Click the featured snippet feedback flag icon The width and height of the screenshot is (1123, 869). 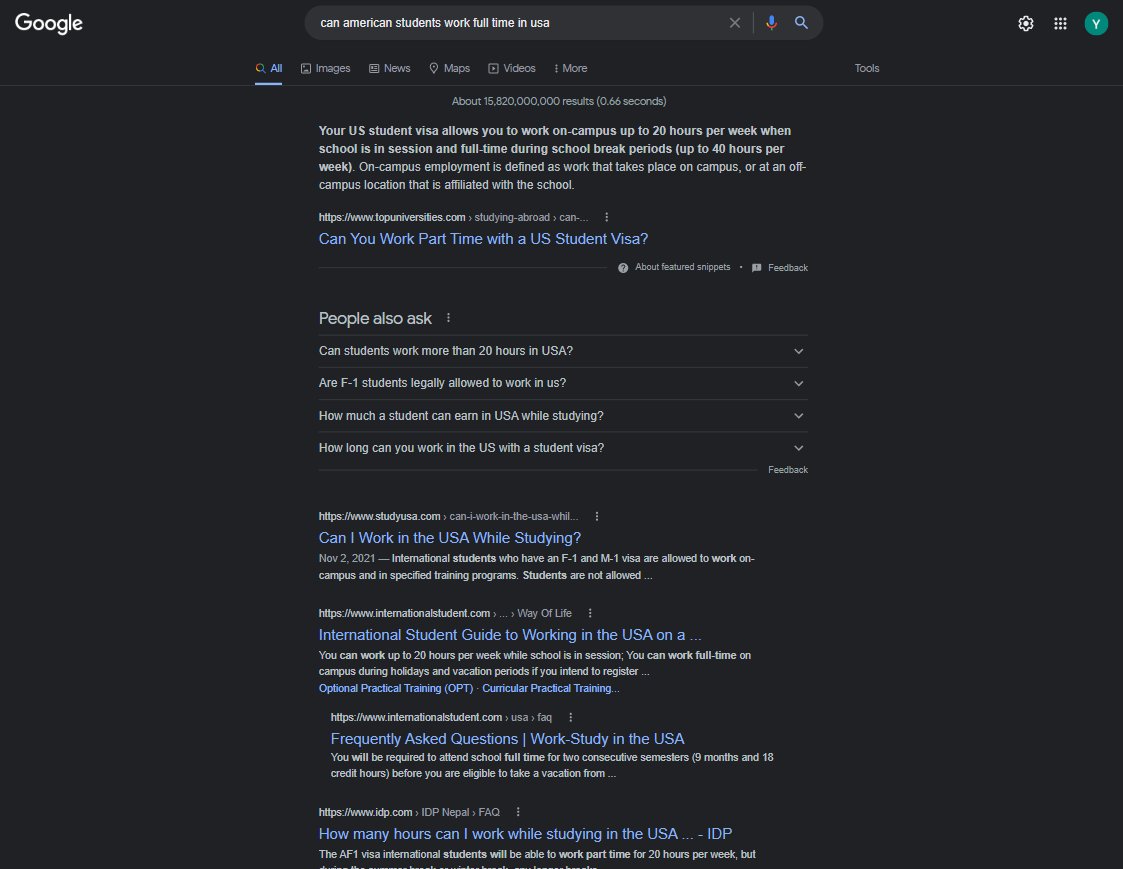tap(756, 268)
